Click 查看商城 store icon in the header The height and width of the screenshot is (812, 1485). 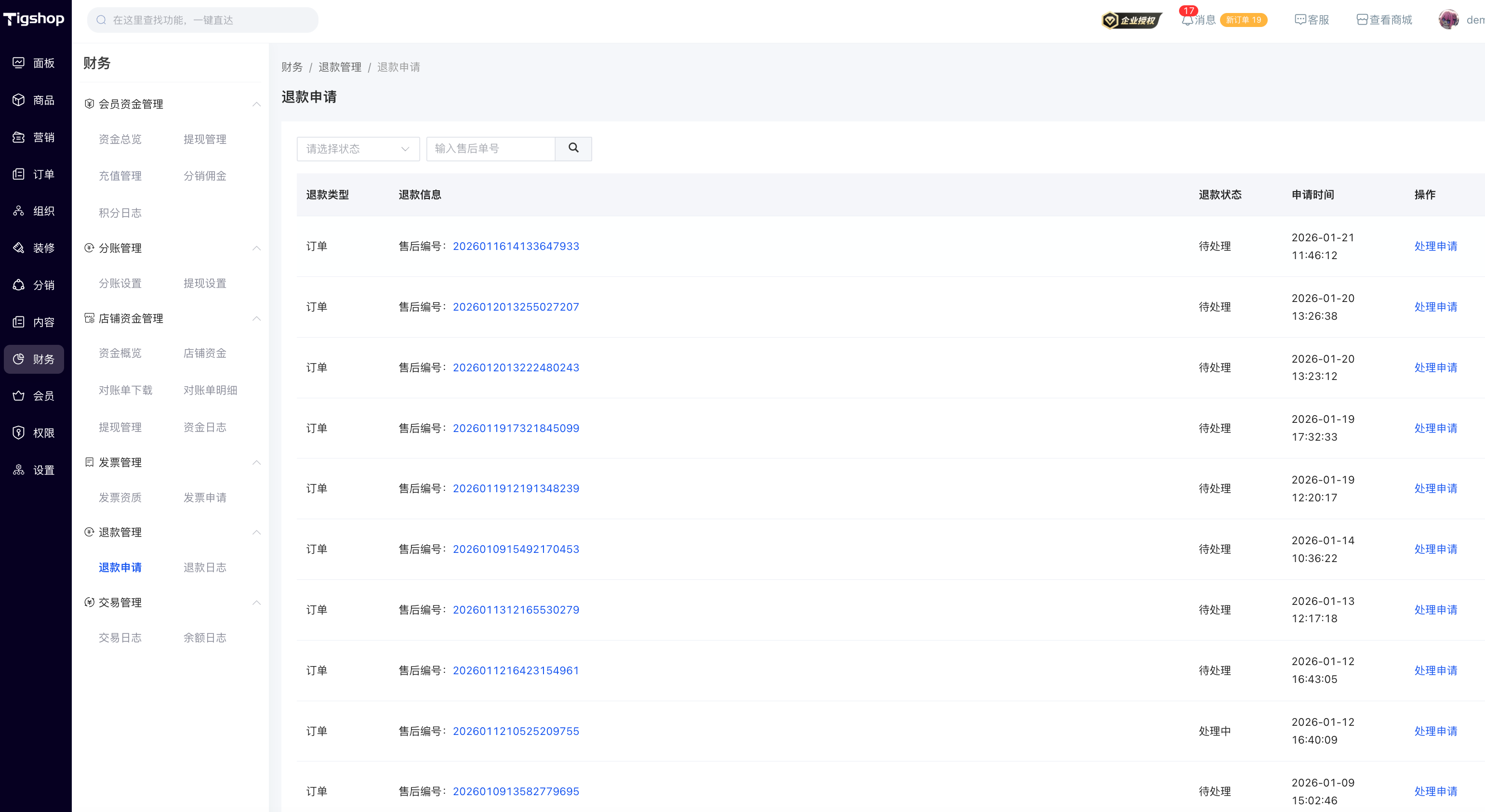point(1362,20)
